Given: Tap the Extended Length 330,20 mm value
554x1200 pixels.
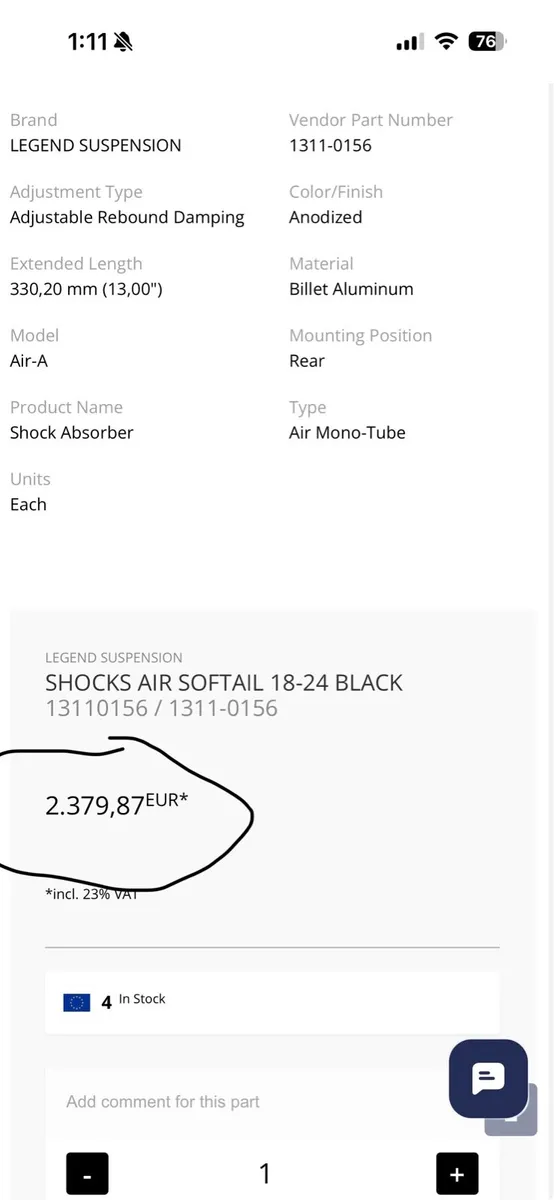Looking at the screenshot, I should (86, 289).
